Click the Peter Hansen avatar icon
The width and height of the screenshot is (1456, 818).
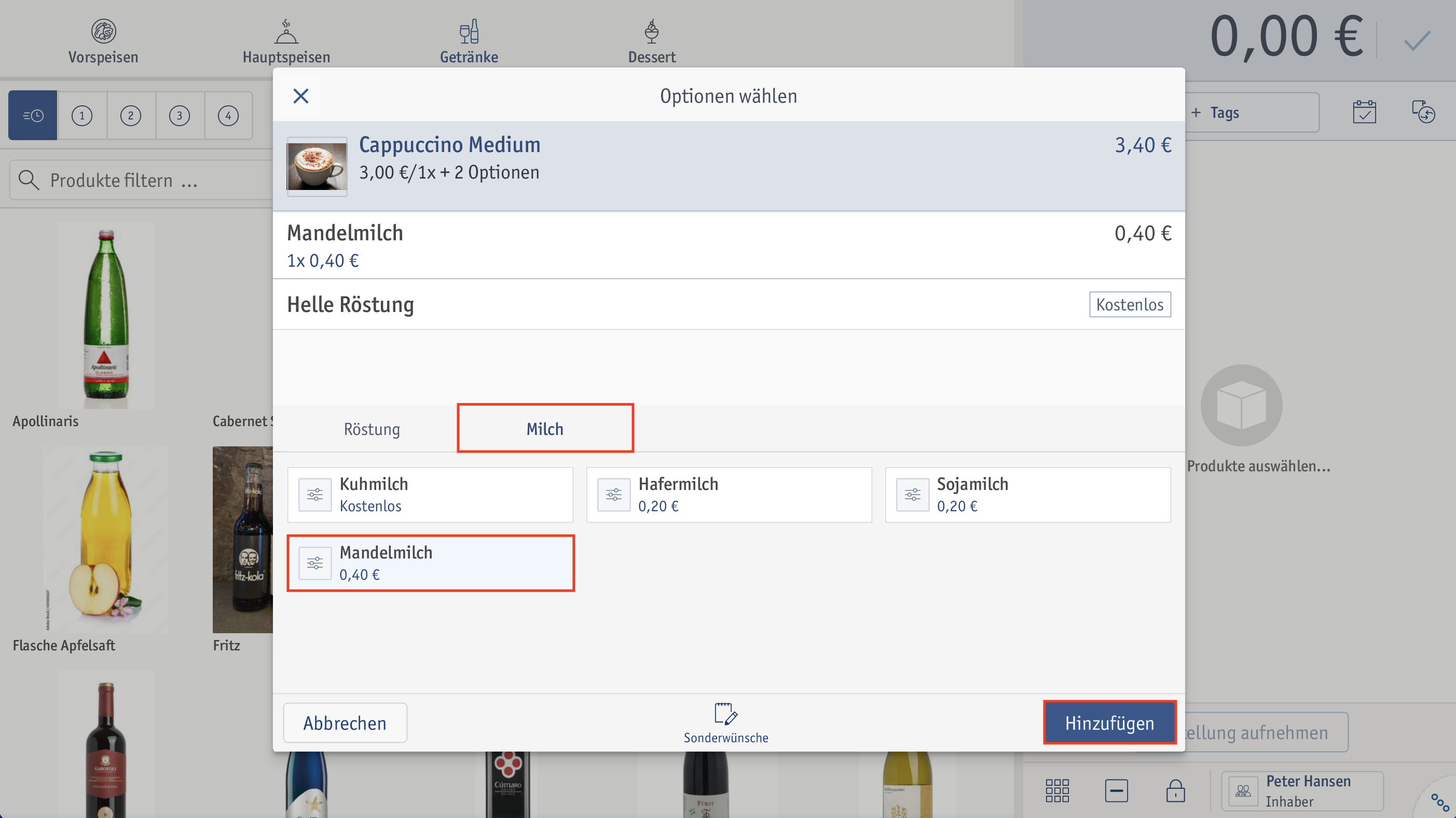[x=1242, y=790]
